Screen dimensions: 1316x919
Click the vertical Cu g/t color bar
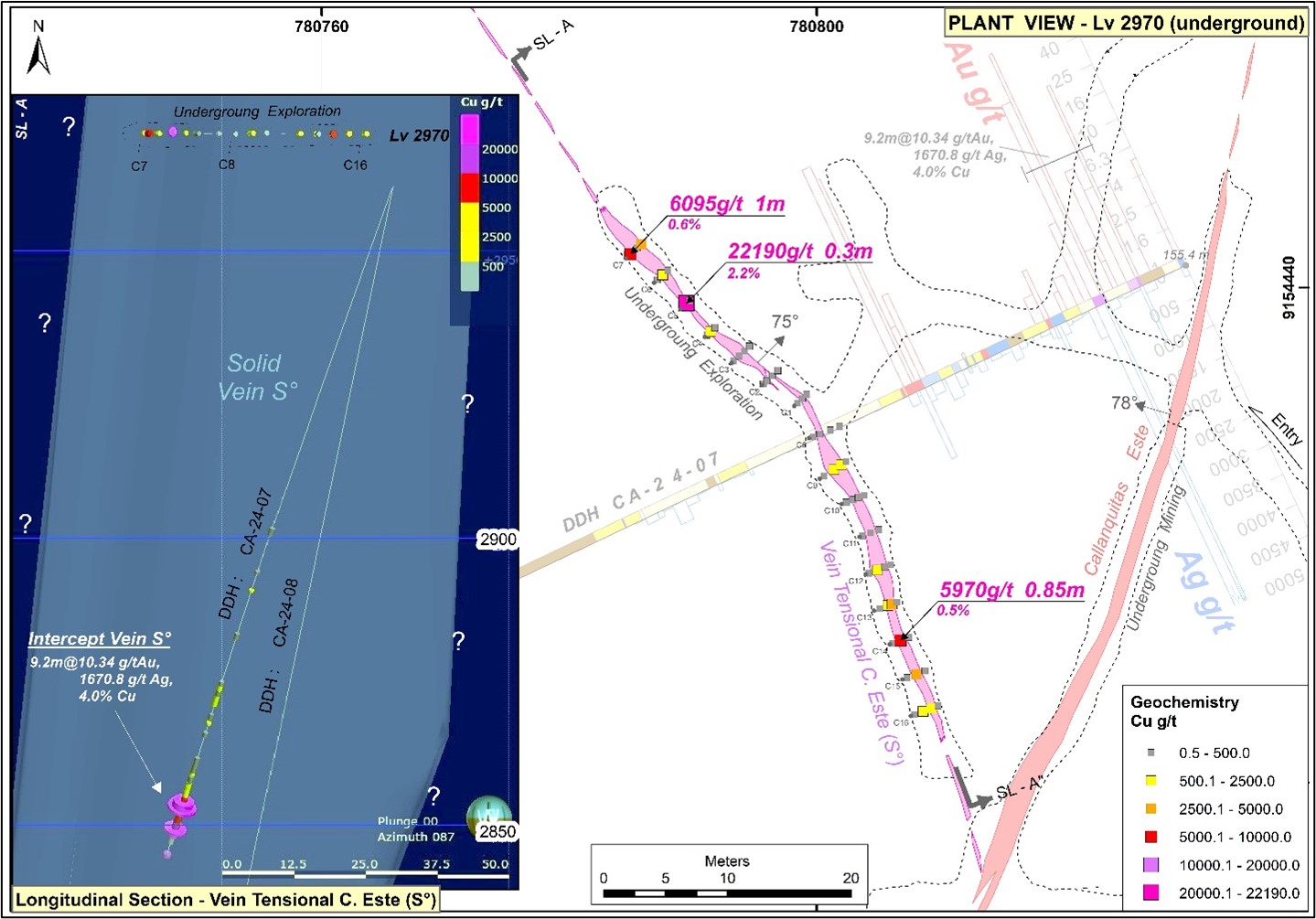(469, 202)
